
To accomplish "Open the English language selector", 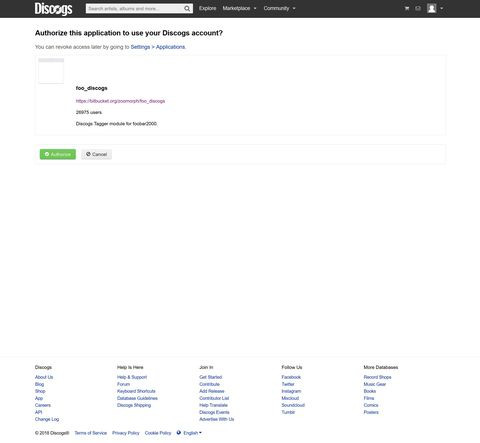I will (192, 433).
